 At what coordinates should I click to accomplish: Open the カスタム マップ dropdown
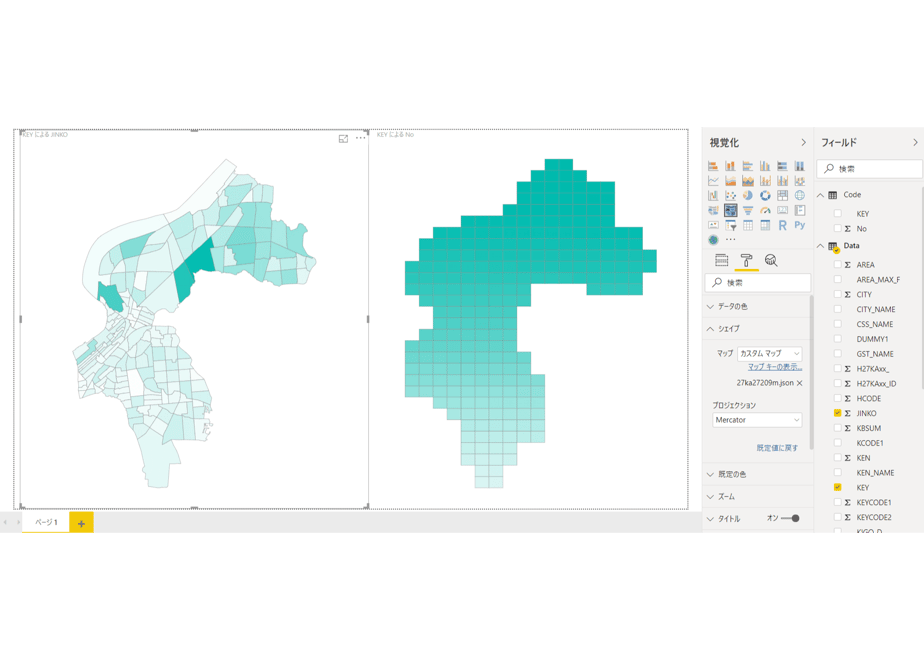click(770, 354)
